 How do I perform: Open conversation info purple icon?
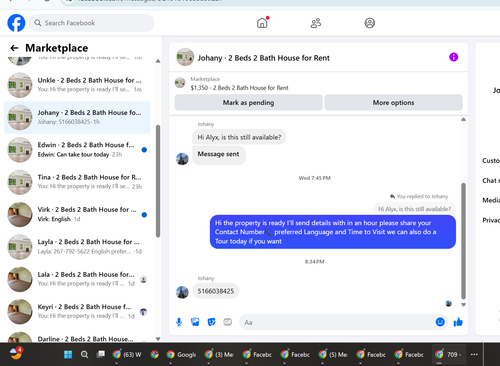coord(453,57)
